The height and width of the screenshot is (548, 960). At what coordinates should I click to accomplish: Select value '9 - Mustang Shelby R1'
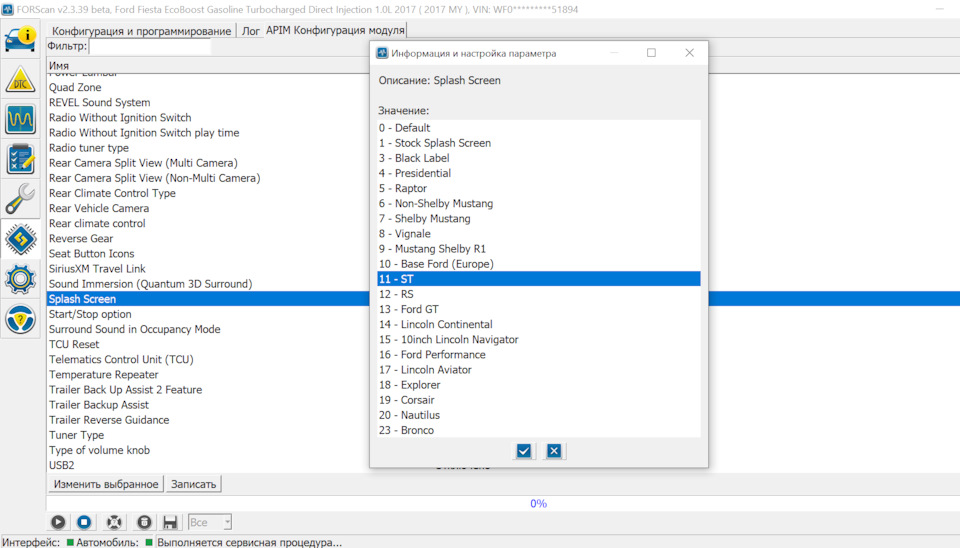[x=539, y=249]
